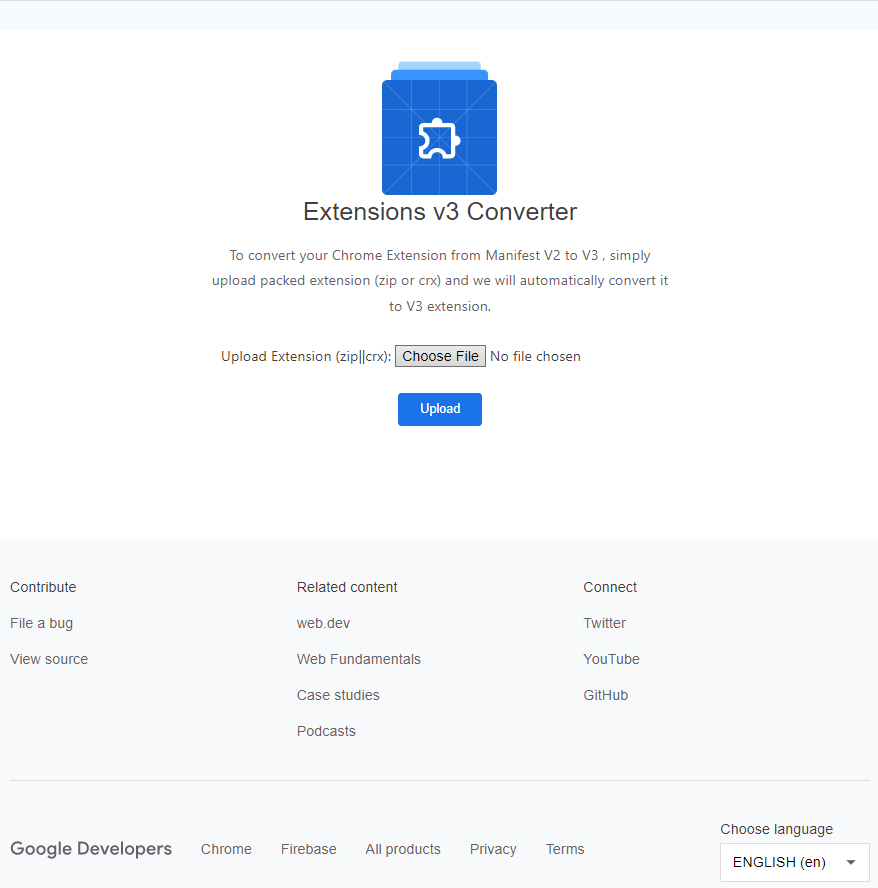This screenshot has height=888, width=878.
Task: Open the All products footer link
Action: click(x=403, y=849)
